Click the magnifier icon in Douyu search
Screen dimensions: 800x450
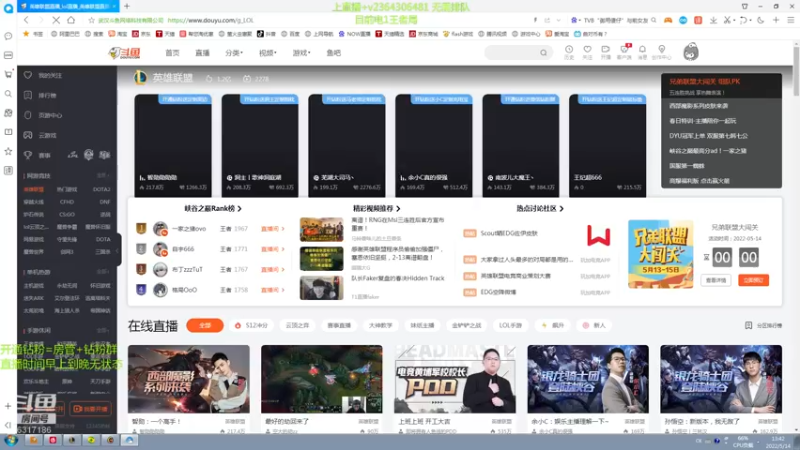click(543, 53)
